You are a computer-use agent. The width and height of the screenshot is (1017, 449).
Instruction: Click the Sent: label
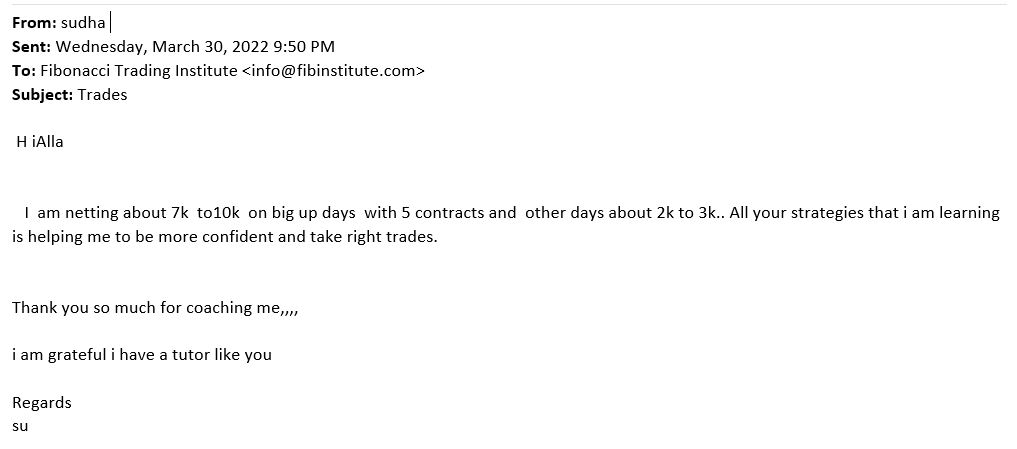pos(32,47)
